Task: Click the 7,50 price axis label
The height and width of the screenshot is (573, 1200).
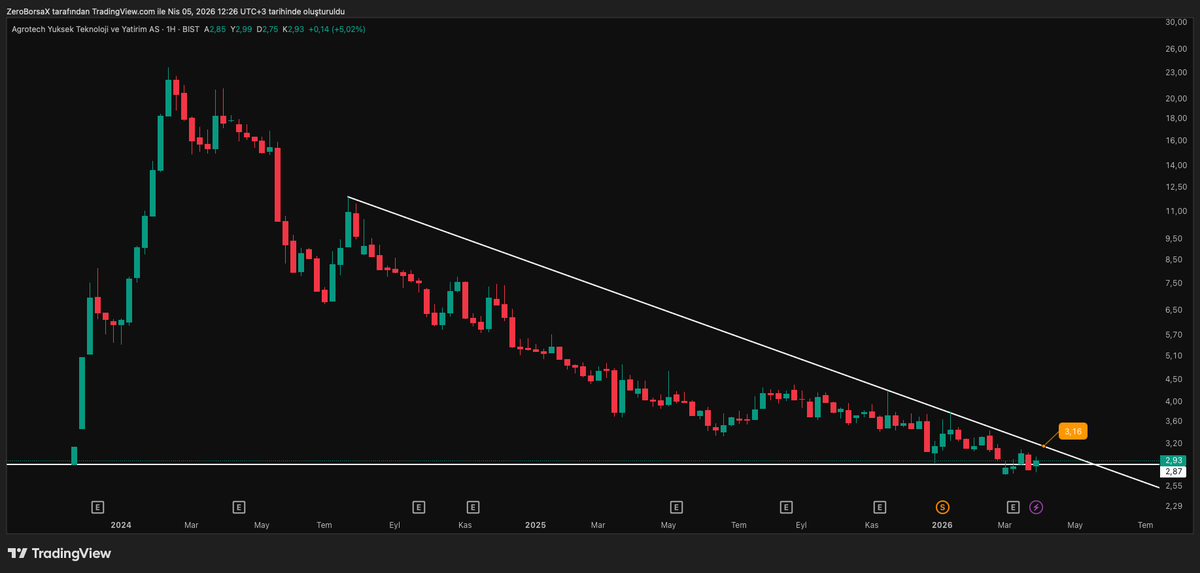Action: tap(1175, 284)
